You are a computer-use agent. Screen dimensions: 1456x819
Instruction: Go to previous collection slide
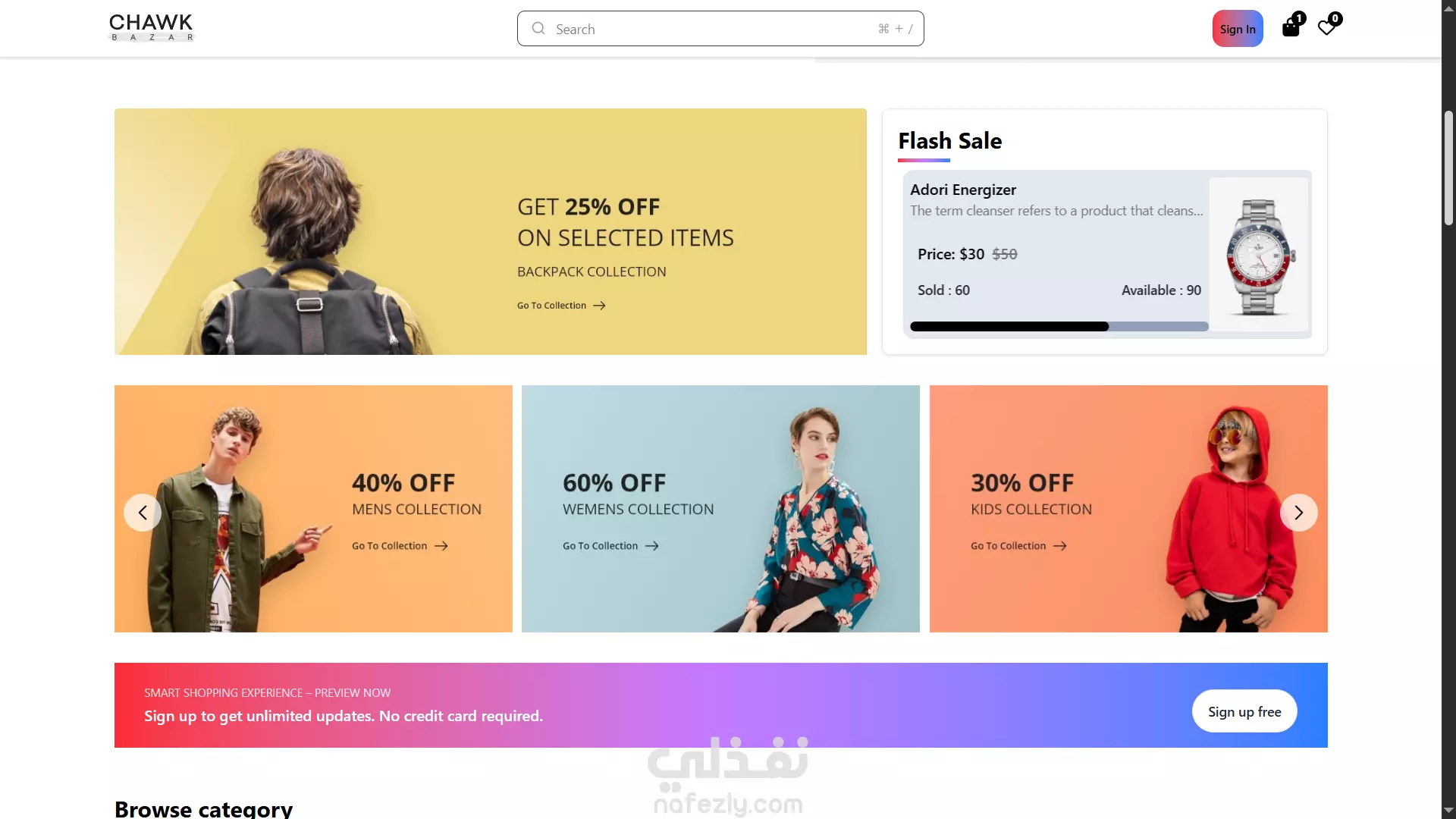click(x=143, y=513)
